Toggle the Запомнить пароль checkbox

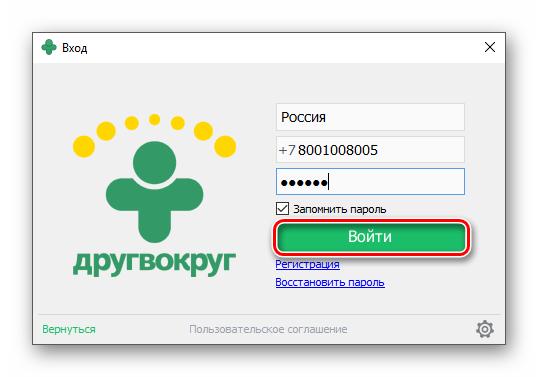tap(282, 209)
